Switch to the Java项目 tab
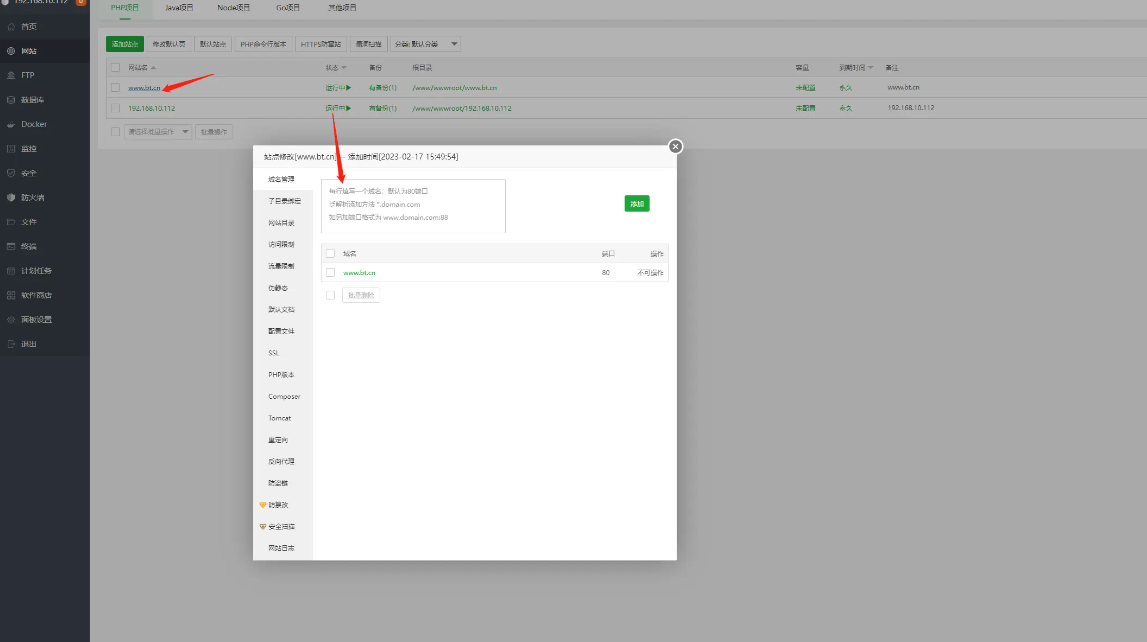The image size is (1147, 642). [179, 8]
